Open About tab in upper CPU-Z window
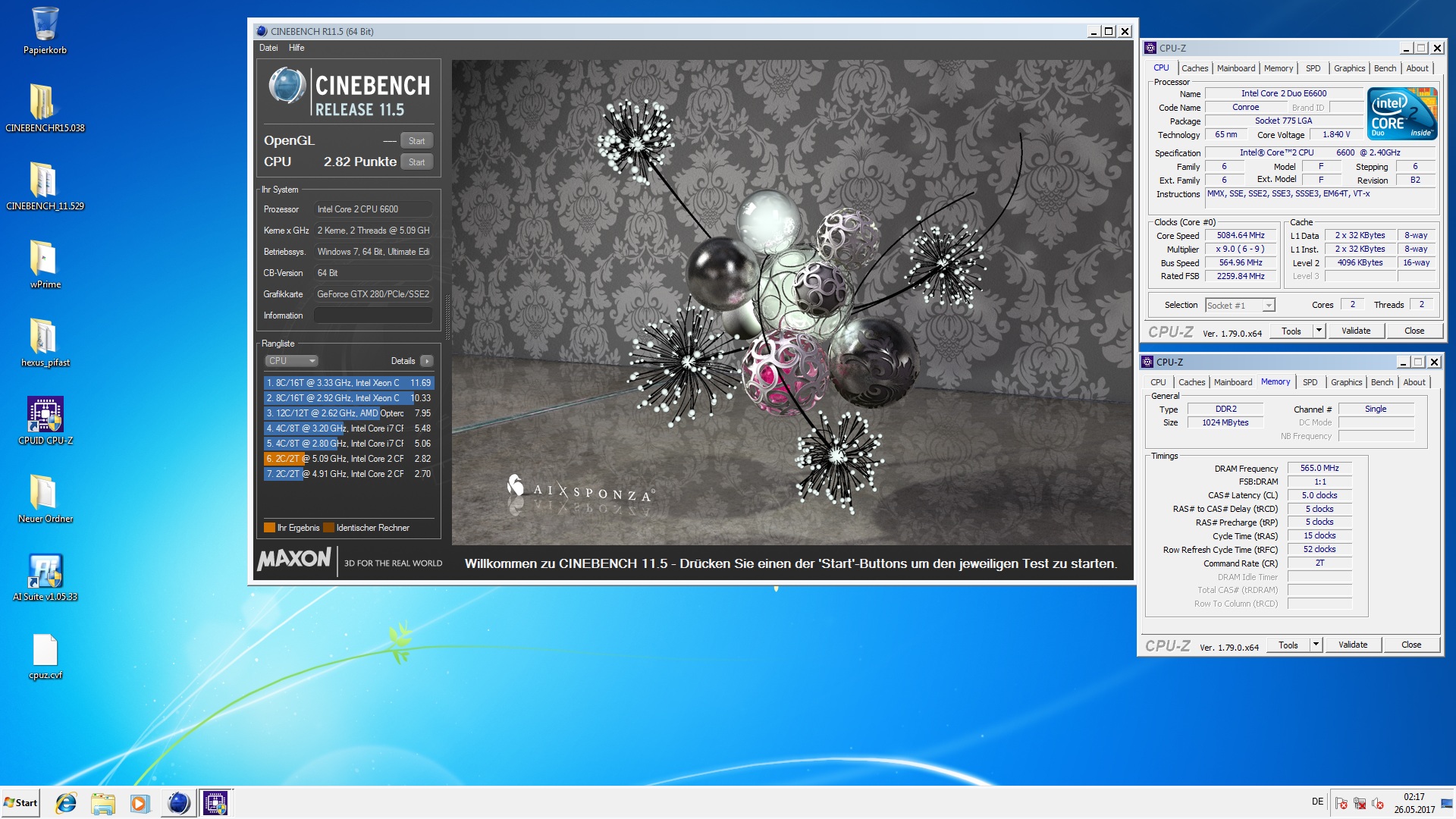 (1417, 68)
